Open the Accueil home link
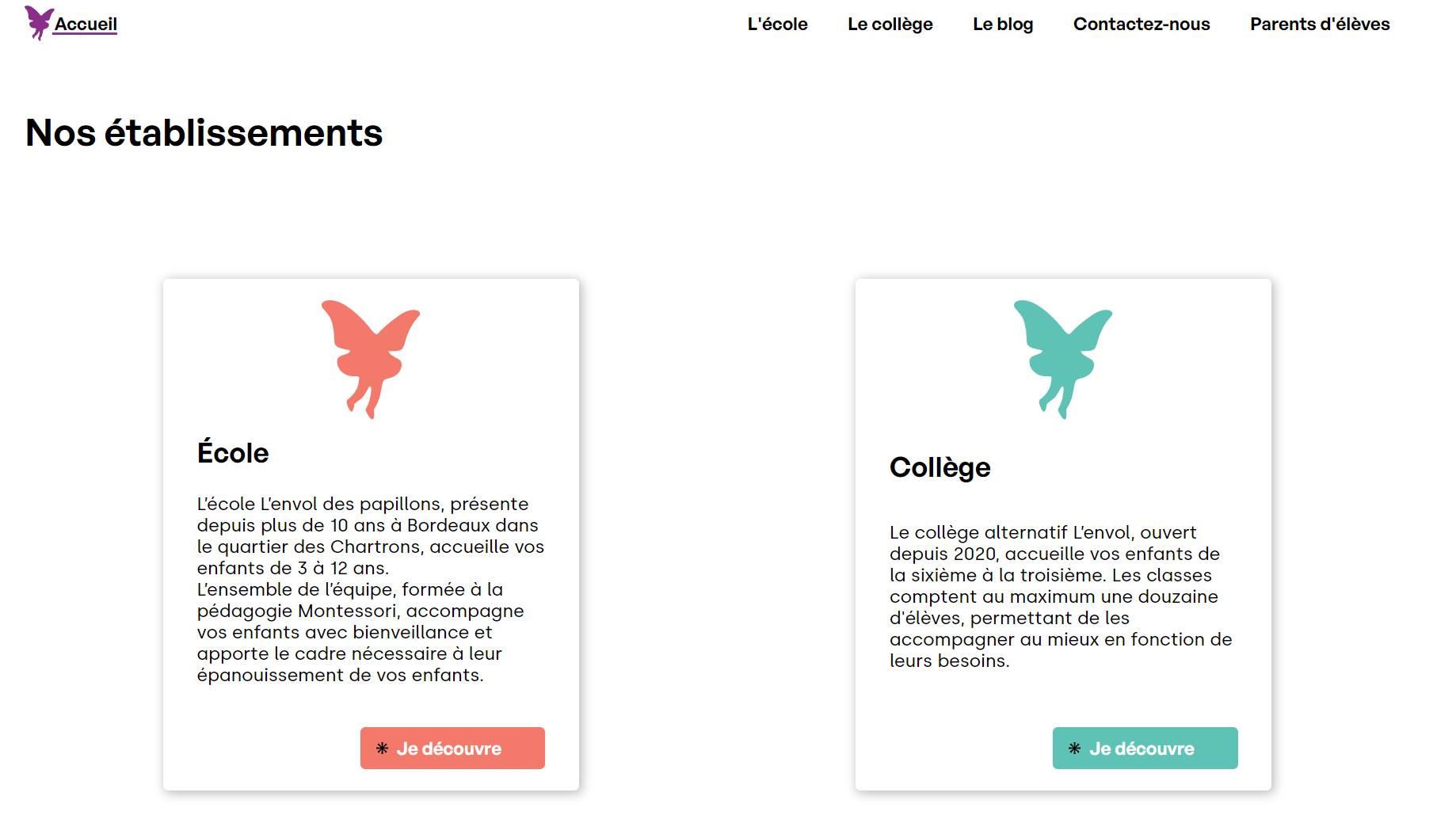Screen dimensions: 1456x819 pos(86,24)
